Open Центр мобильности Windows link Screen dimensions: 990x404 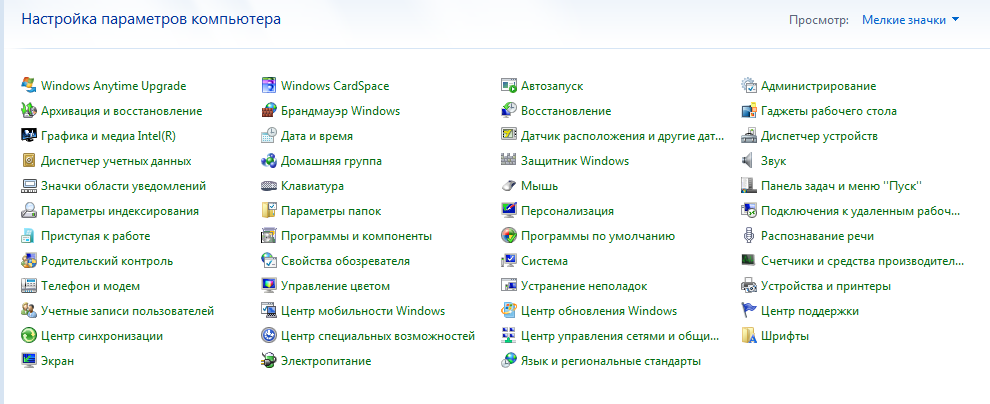coord(363,311)
